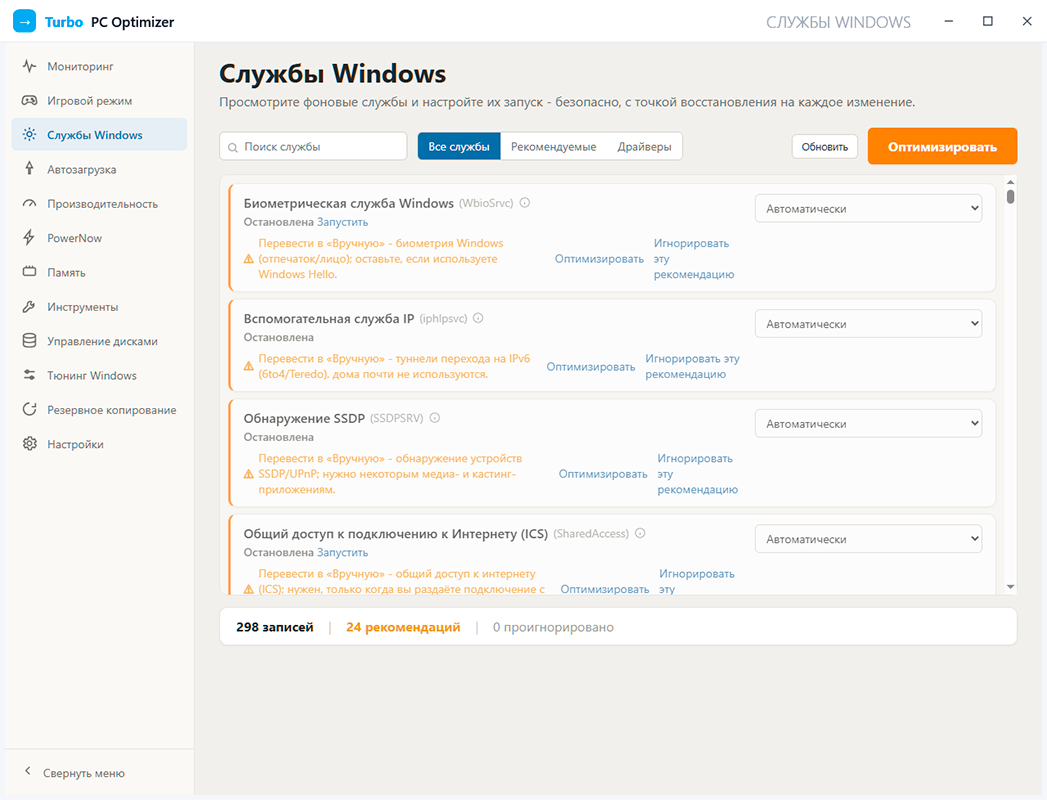Click the search magnifier icon in Поиск службы
This screenshot has width=1047, height=800.
click(232, 148)
